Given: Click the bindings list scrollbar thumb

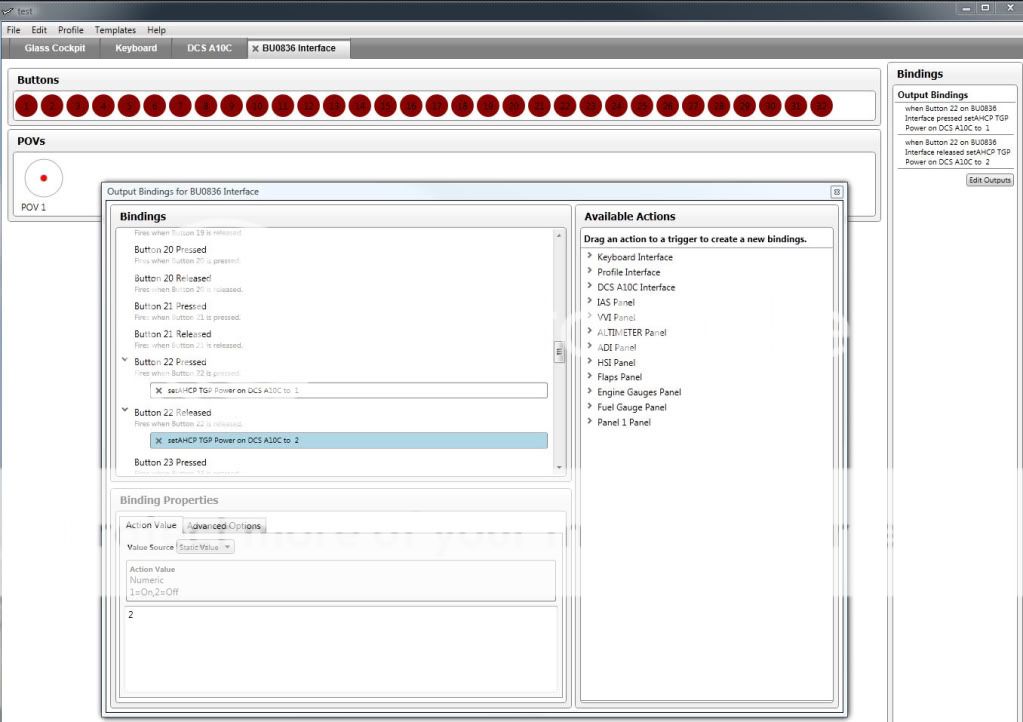Looking at the screenshot, I should click(x=559, y=352).
